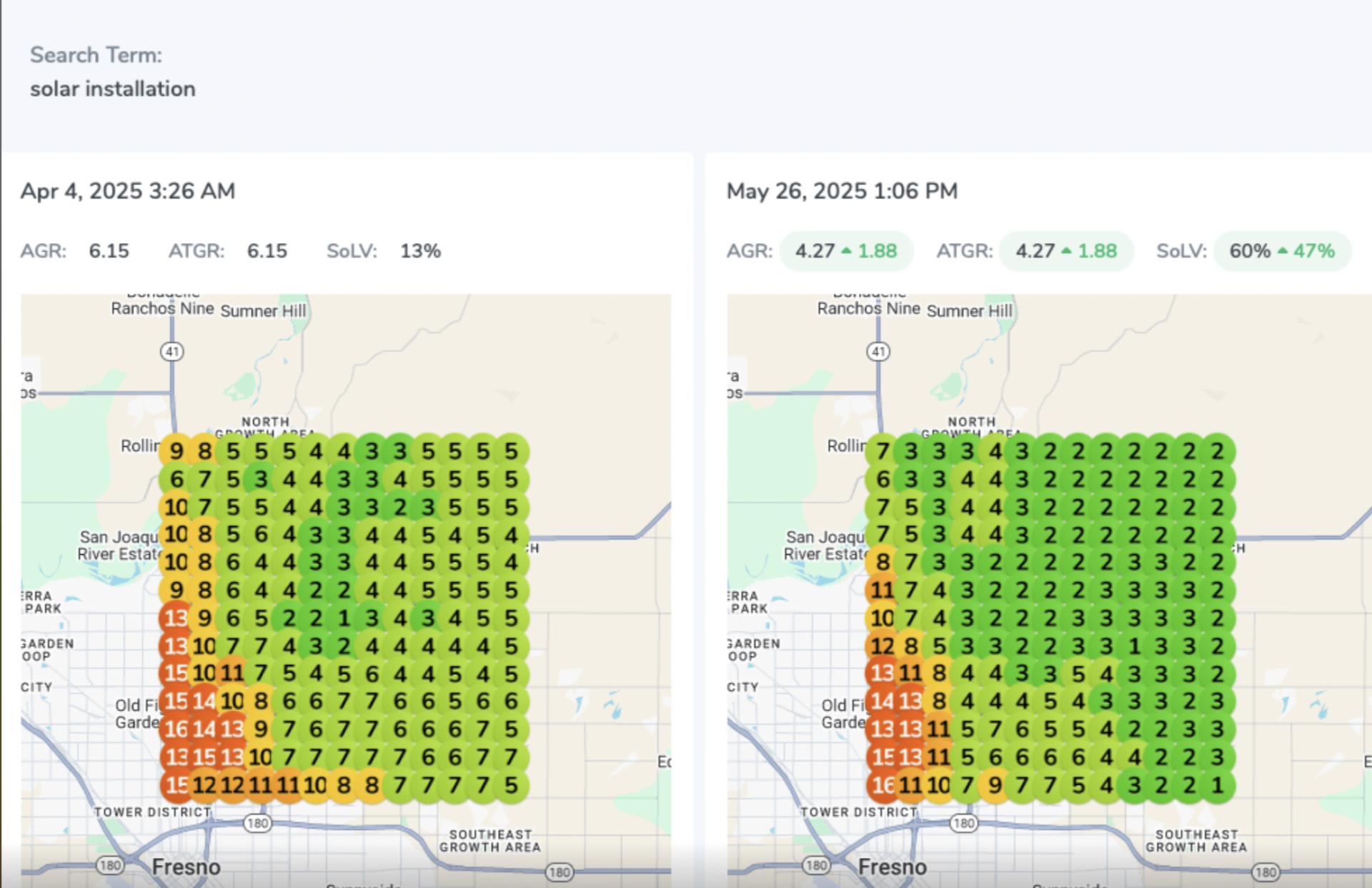Select the Apr 4, 2025 report heading
Viewport: 1372px width, 888px height.
click(x=129, y=191)
